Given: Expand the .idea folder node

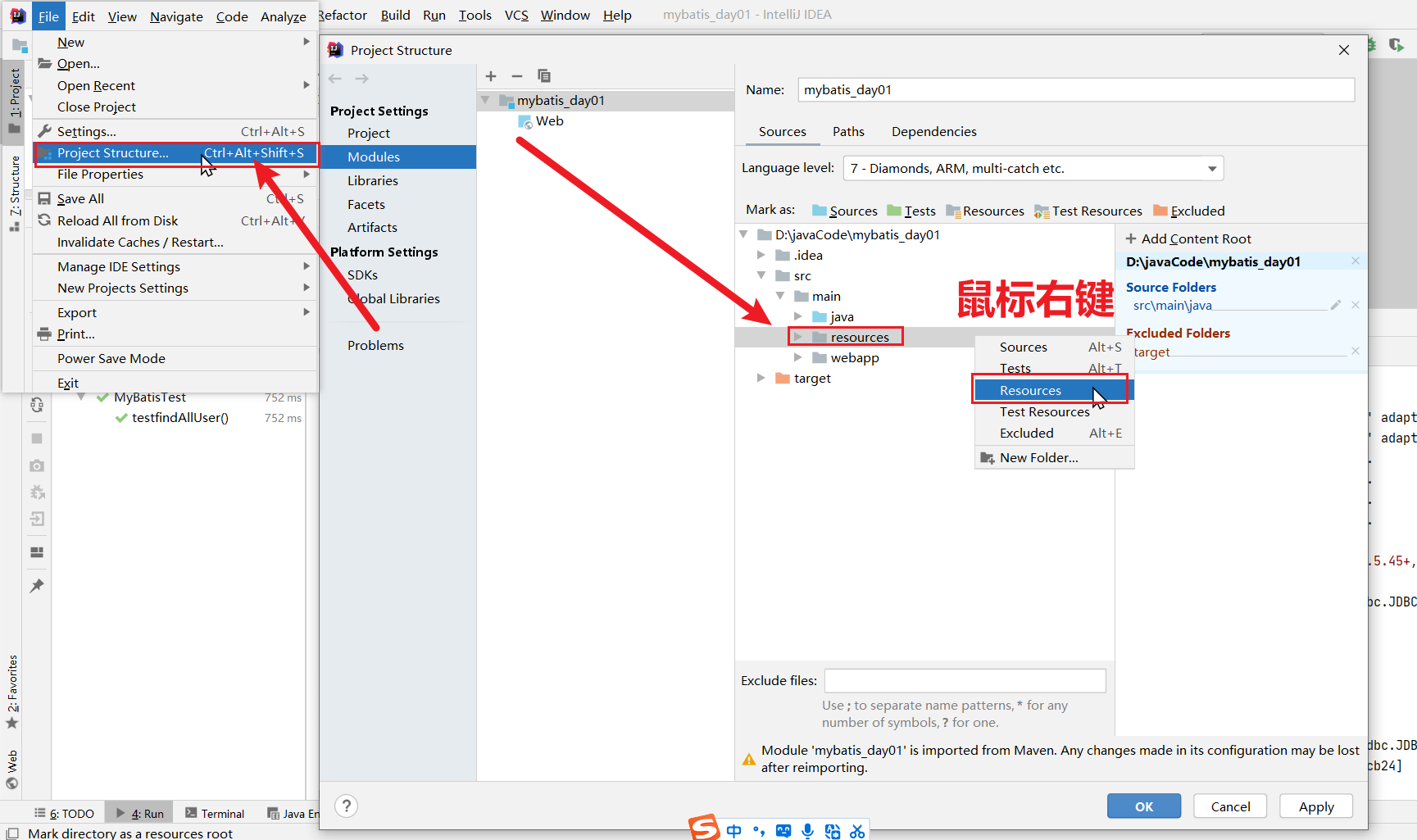Looking at the screenshot, I should pyautogui.click(x=761, y=255).
